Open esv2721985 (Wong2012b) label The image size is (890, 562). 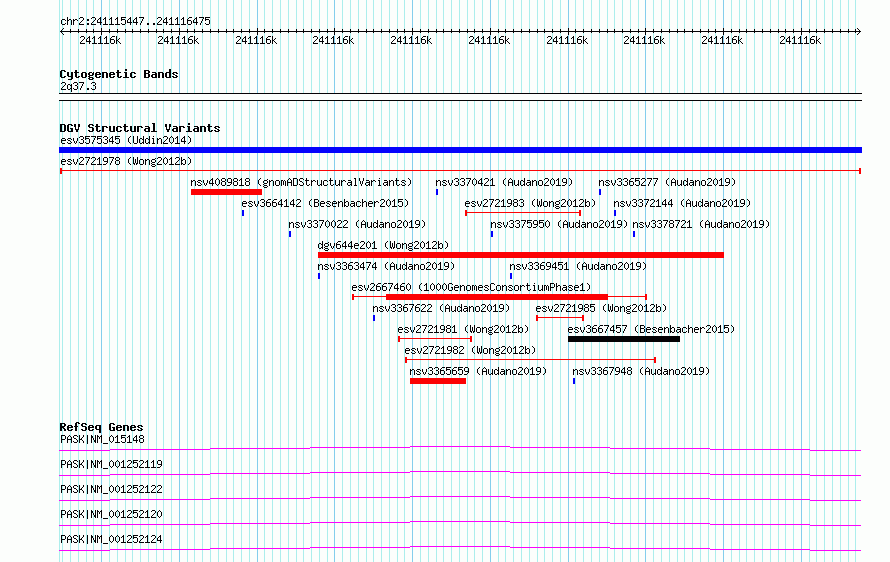[601, 308]
